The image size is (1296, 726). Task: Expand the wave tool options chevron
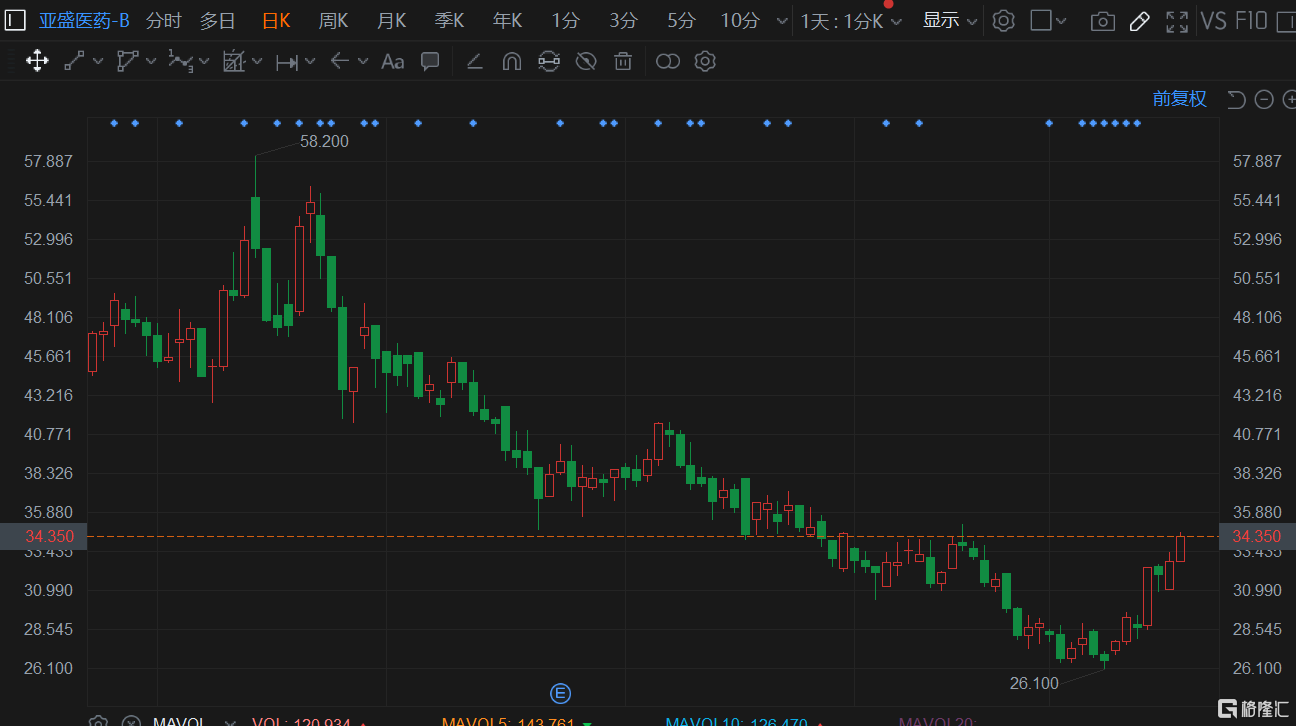[204, 61]
